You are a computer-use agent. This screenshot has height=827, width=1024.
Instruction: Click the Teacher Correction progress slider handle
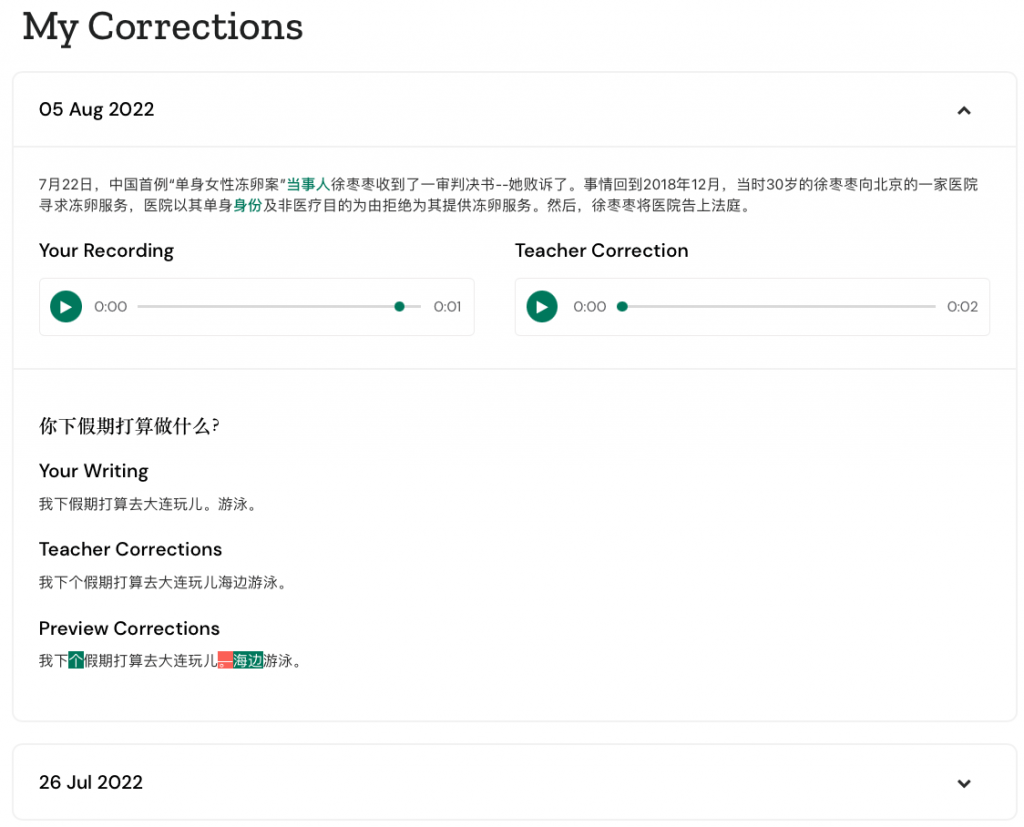[622, 307]
